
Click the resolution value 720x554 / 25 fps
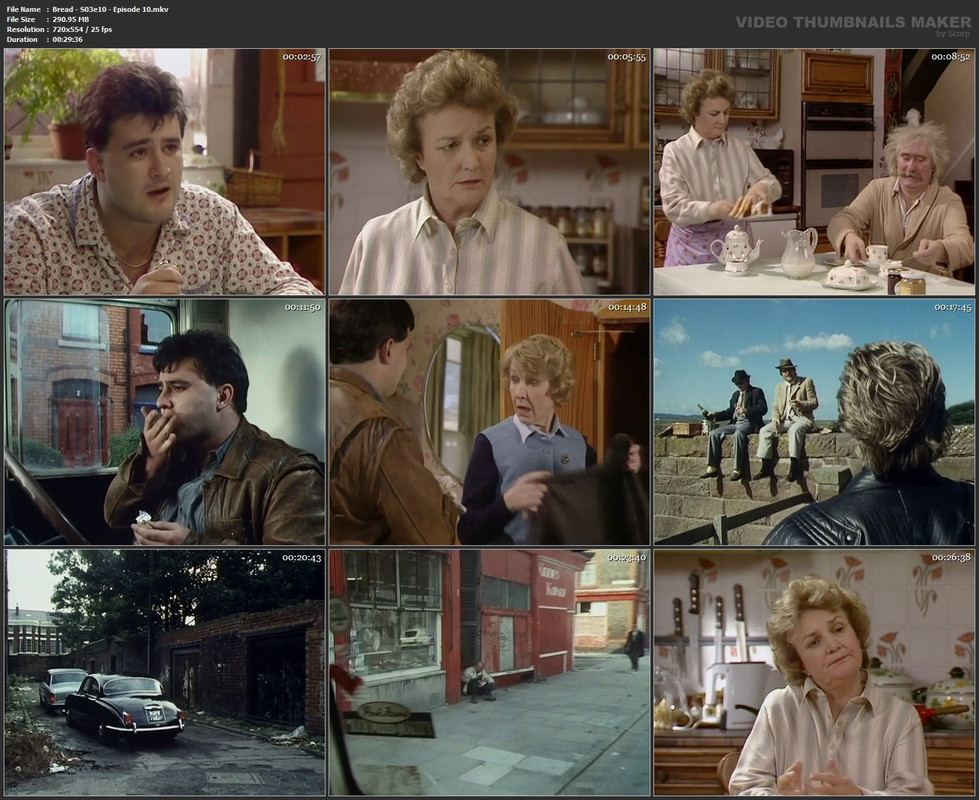(82, 29)
